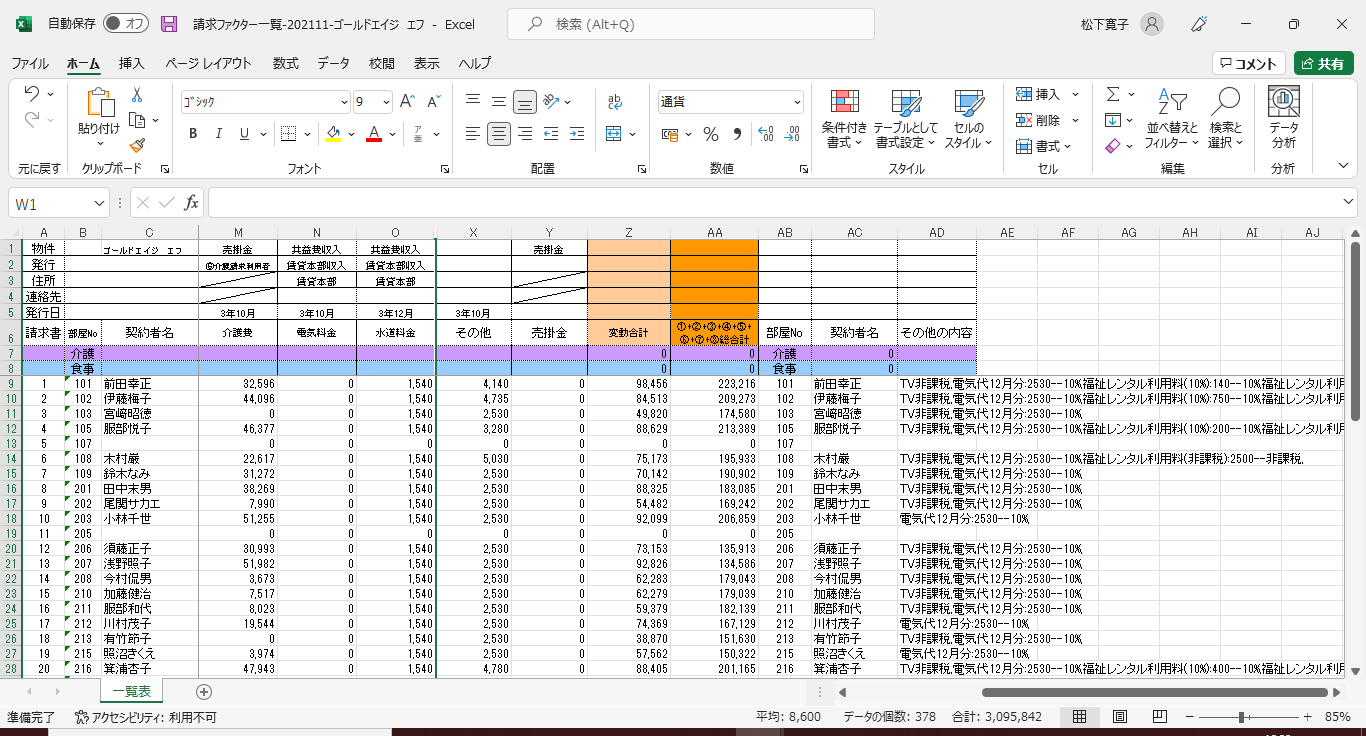
Task: Expand the font name dropdown
Action: pos(343,102)
